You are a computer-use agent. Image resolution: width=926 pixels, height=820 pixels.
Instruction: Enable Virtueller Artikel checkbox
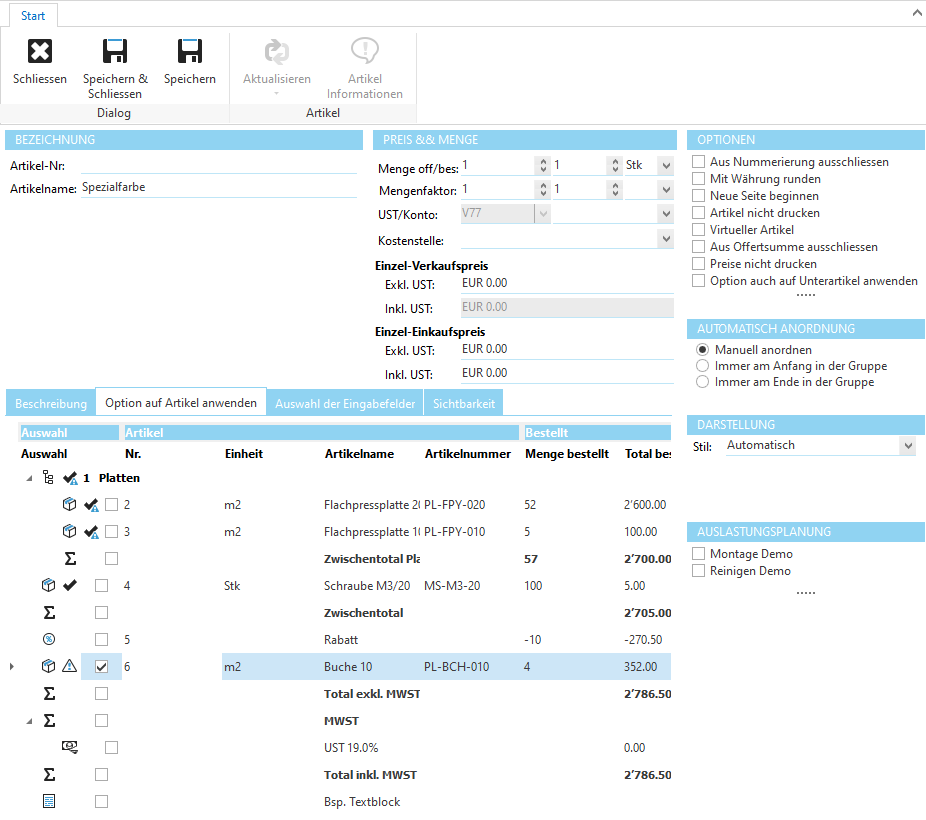coord(699,230)
